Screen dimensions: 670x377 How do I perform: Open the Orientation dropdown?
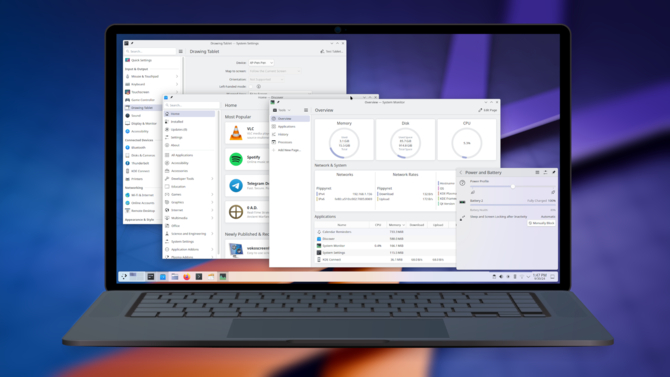[266, 79]
